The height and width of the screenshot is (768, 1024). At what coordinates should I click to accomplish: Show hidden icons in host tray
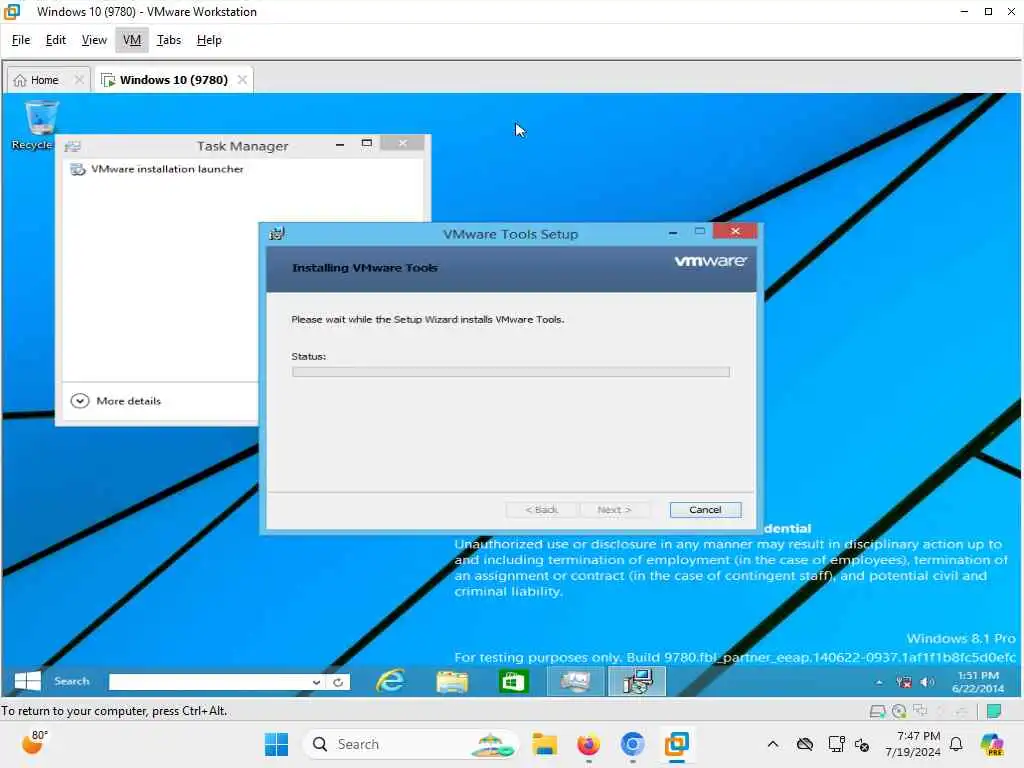pos(773,744)
